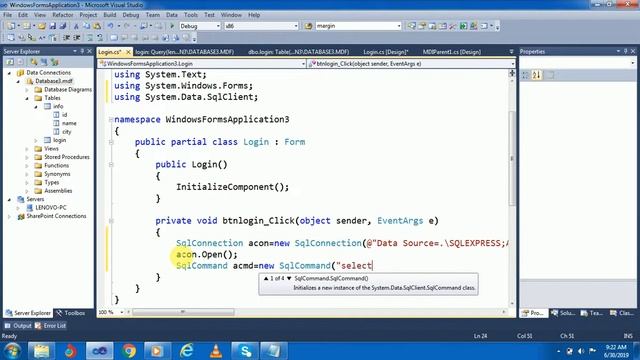Screen dimensions: 640x360
Task: Click the Undo toolbar icon
Action: (x=111, y=26)
